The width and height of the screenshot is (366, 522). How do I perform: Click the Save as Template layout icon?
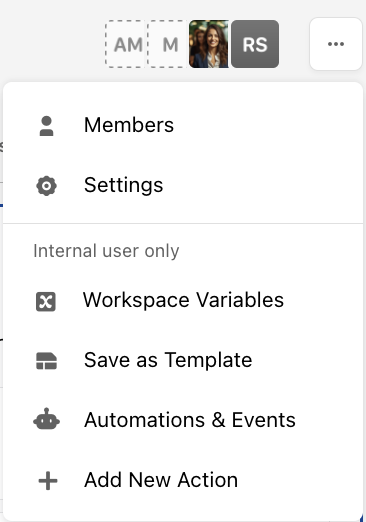tap(46, 361)
